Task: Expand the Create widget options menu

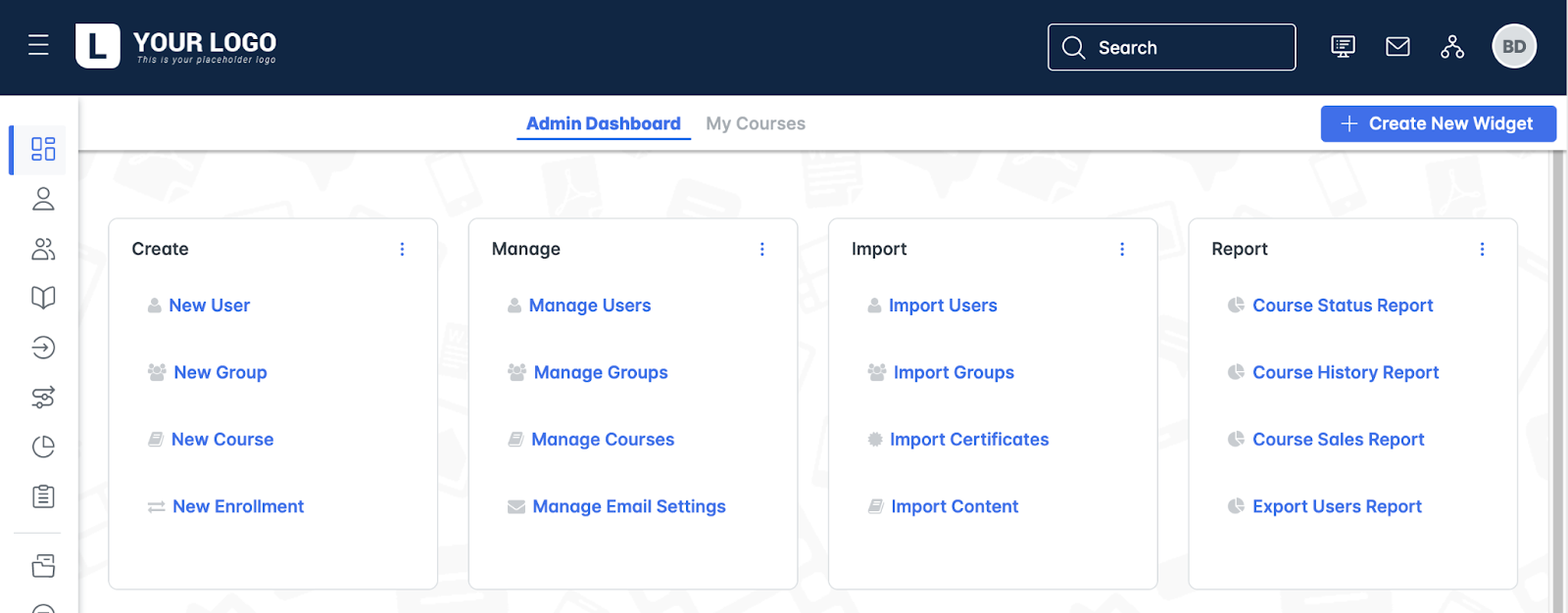Action: [402, 250]
